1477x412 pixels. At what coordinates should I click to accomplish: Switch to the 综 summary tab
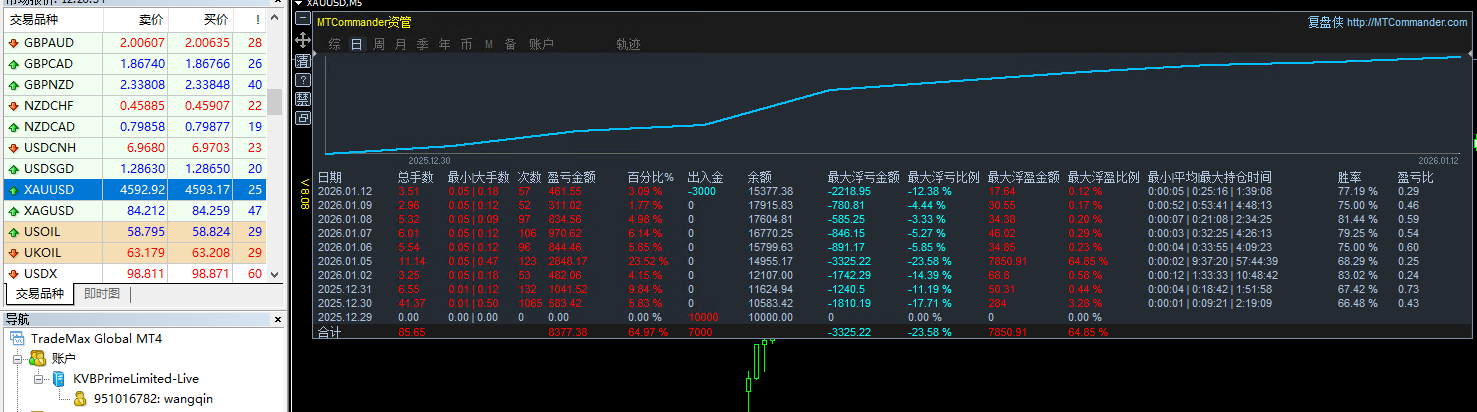click(334, 44)
